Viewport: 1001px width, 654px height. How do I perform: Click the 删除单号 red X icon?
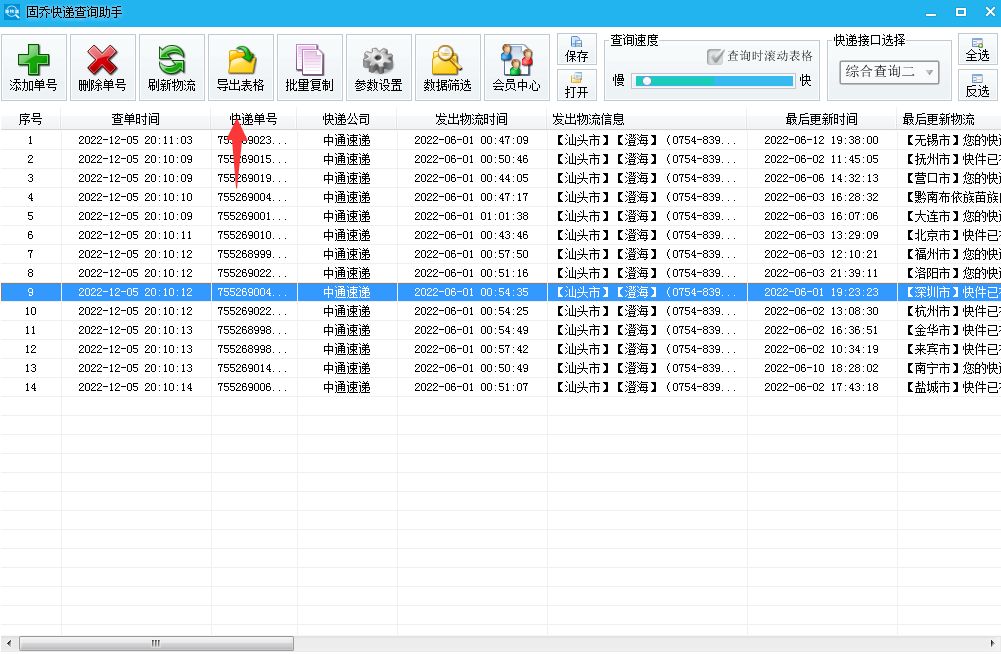pyautogui.click(x=102, y=59)
